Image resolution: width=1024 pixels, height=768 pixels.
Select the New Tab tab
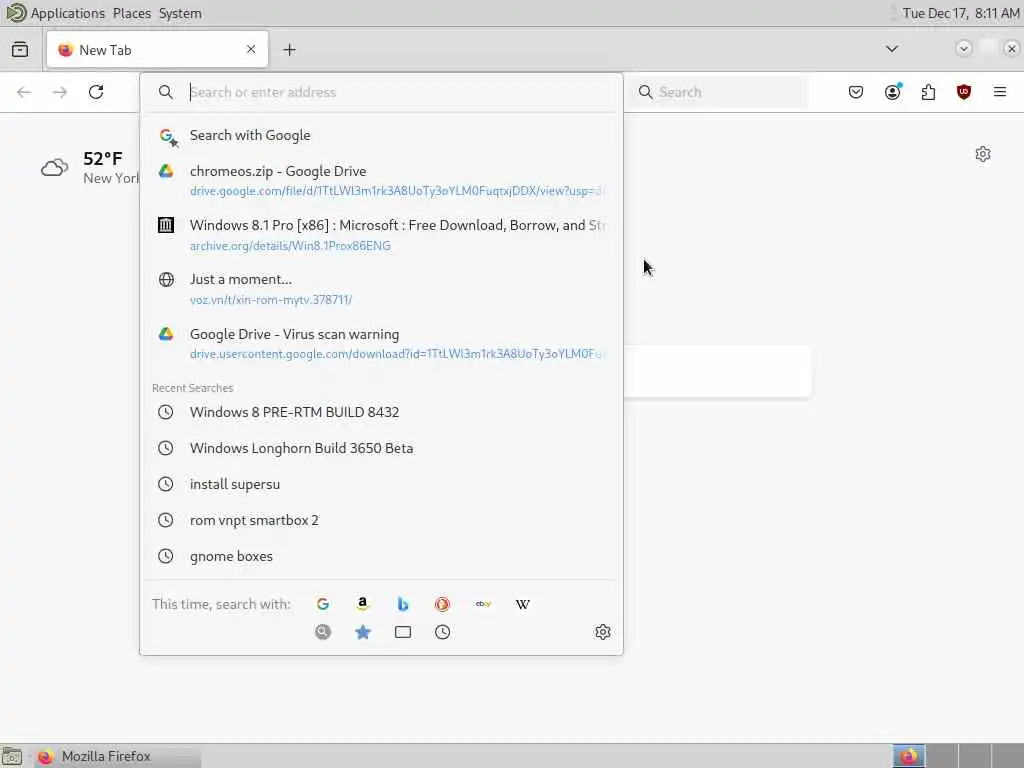tap(157, 50)
